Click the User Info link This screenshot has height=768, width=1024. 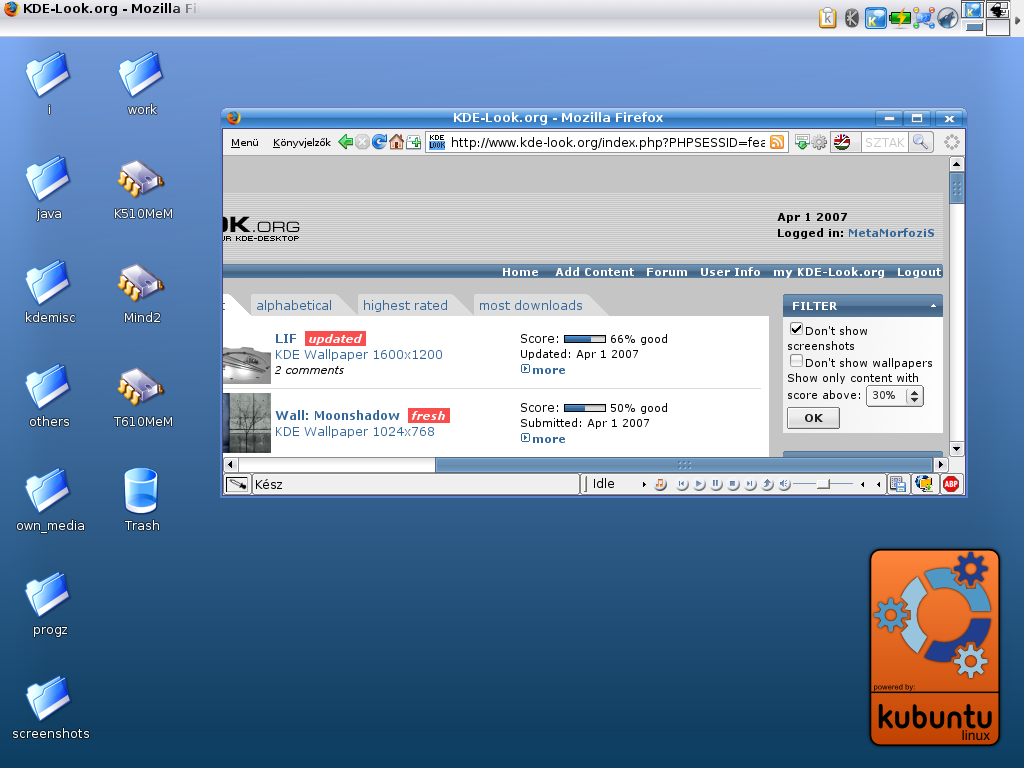[x=730, y=272]
